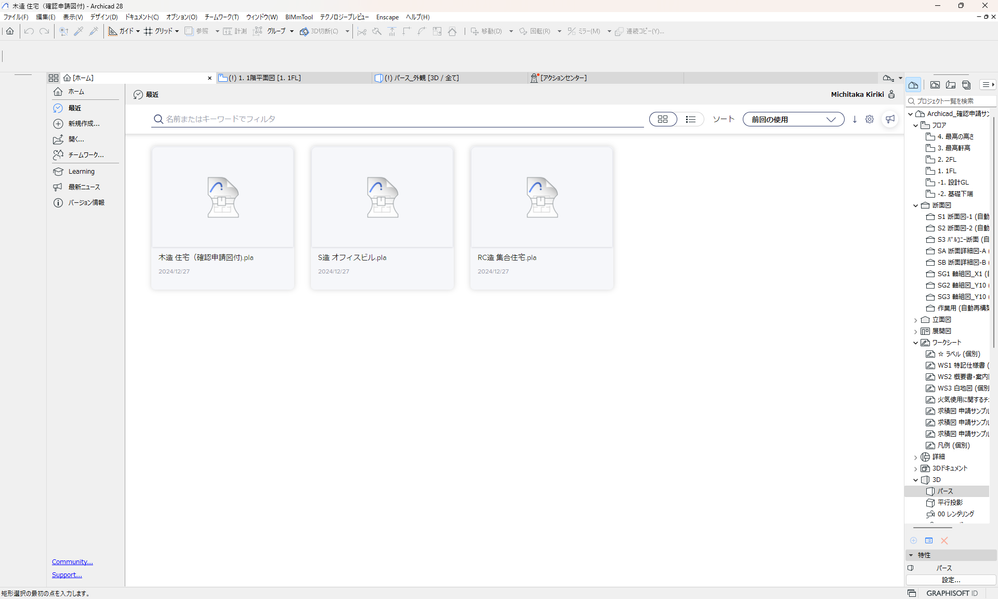
Task: Close the ホーム tab
Action: pos(209,78)
